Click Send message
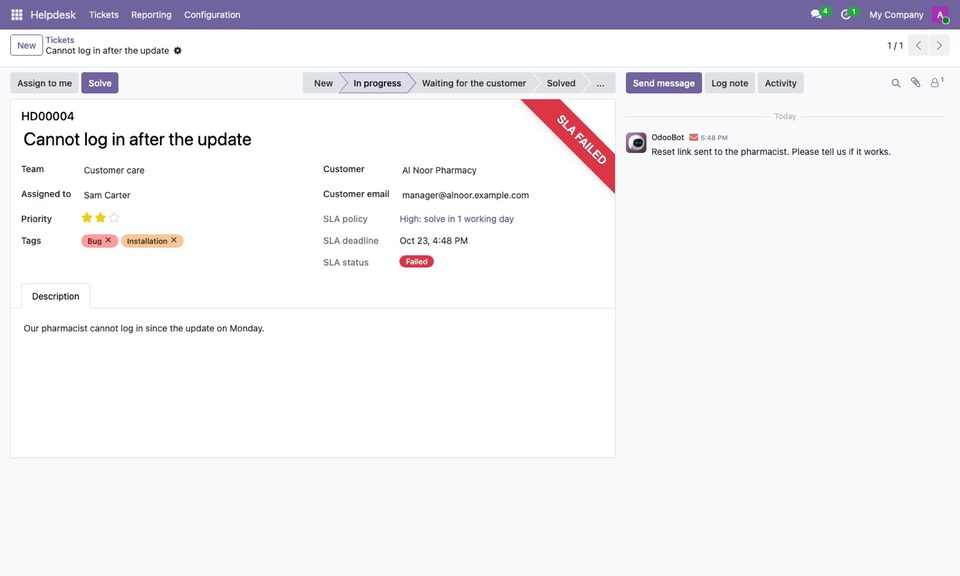 664,83
